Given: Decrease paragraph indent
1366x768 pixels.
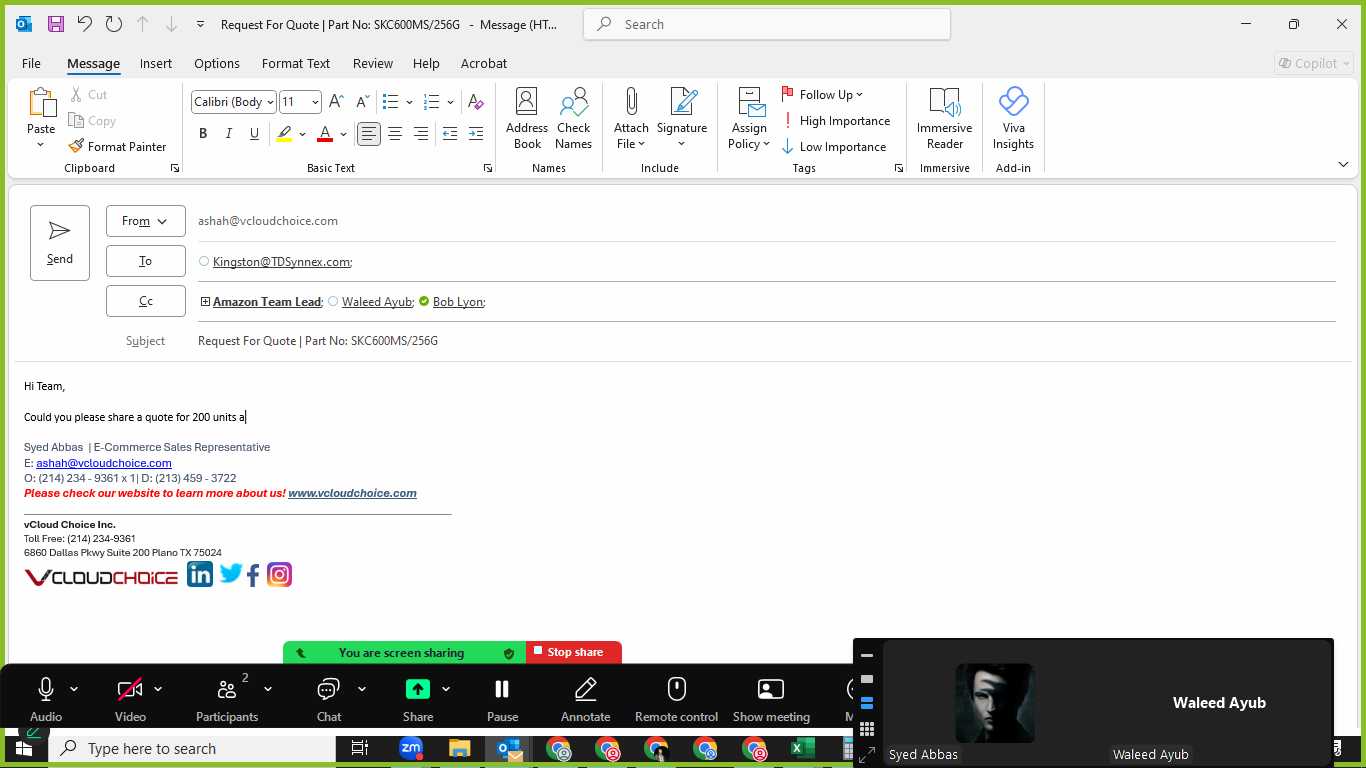Looking at the screenshot, I should tap(450, 134).
